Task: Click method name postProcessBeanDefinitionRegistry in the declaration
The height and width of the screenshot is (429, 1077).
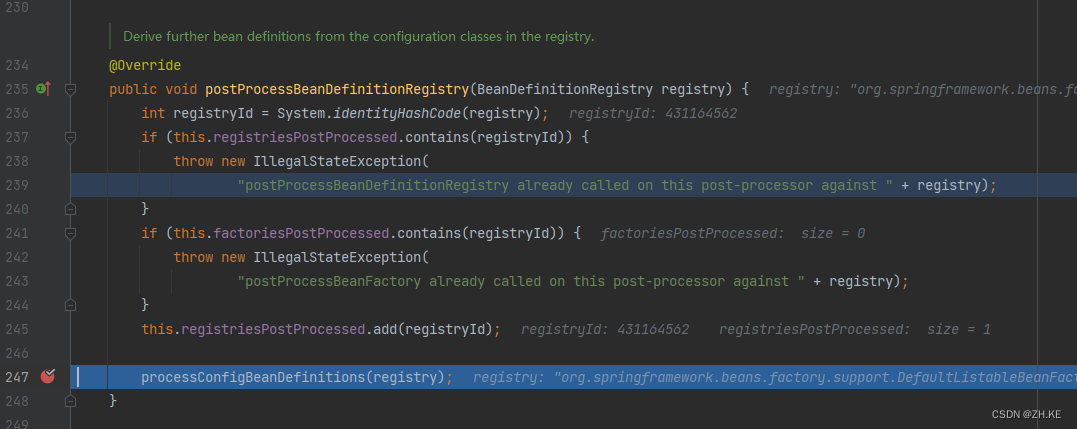Action: [x=337, y=89]
